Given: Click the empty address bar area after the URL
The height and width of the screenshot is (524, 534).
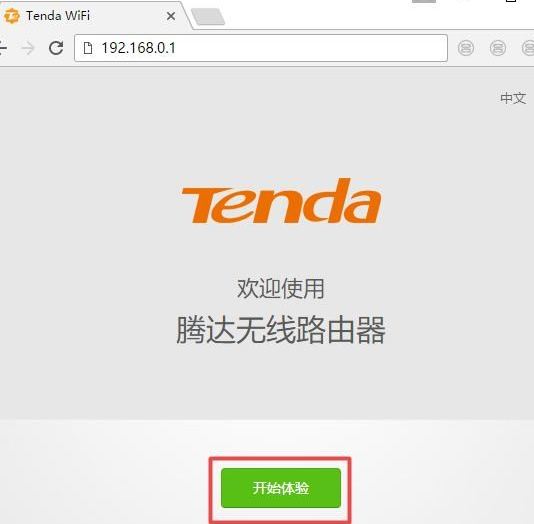Looking at the screenshot, I should [310, 48].
